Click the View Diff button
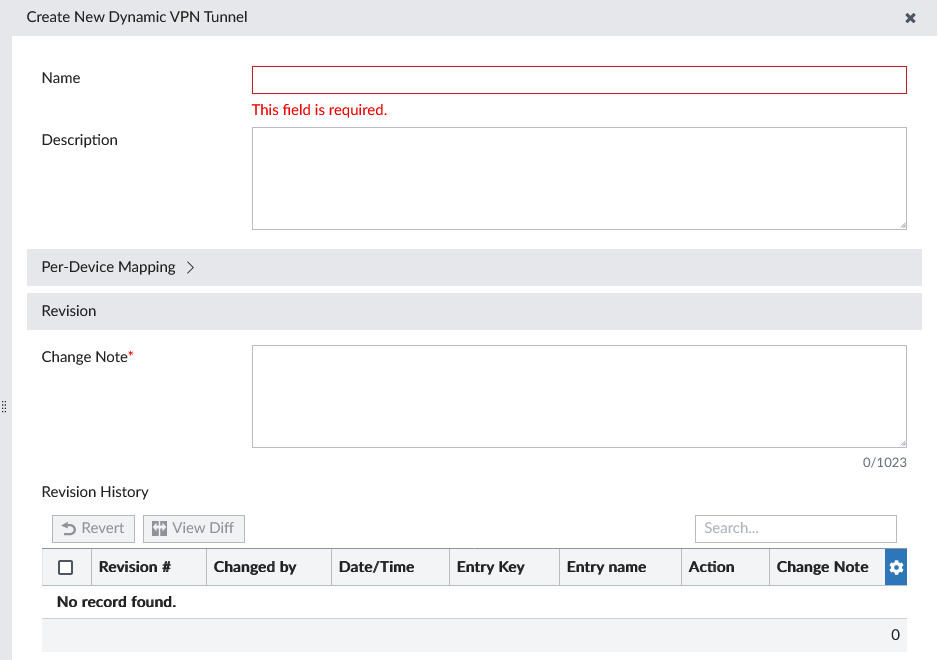 193,528
